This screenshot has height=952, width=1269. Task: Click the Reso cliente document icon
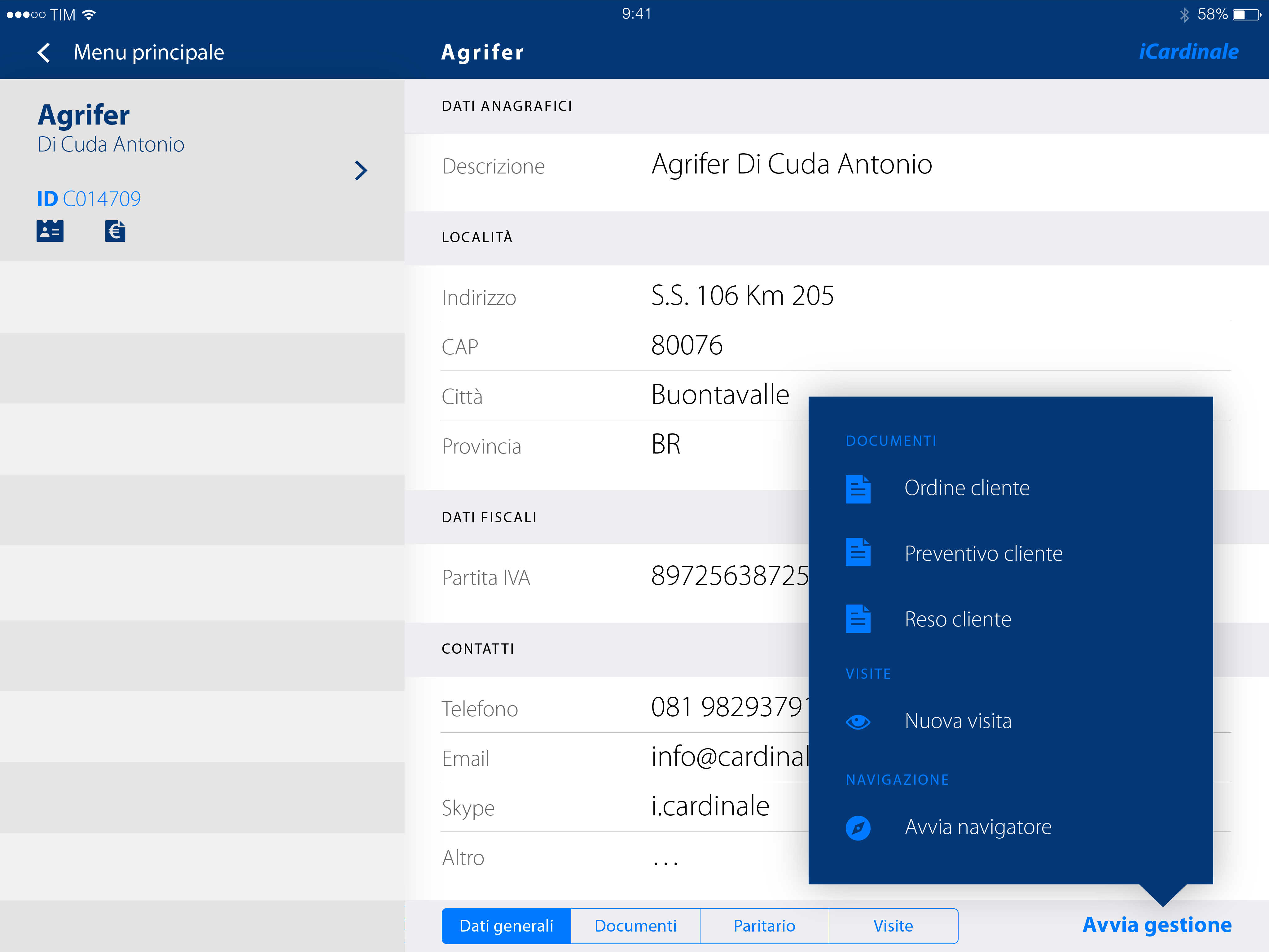pyautogui.click(x=858, y=619)
